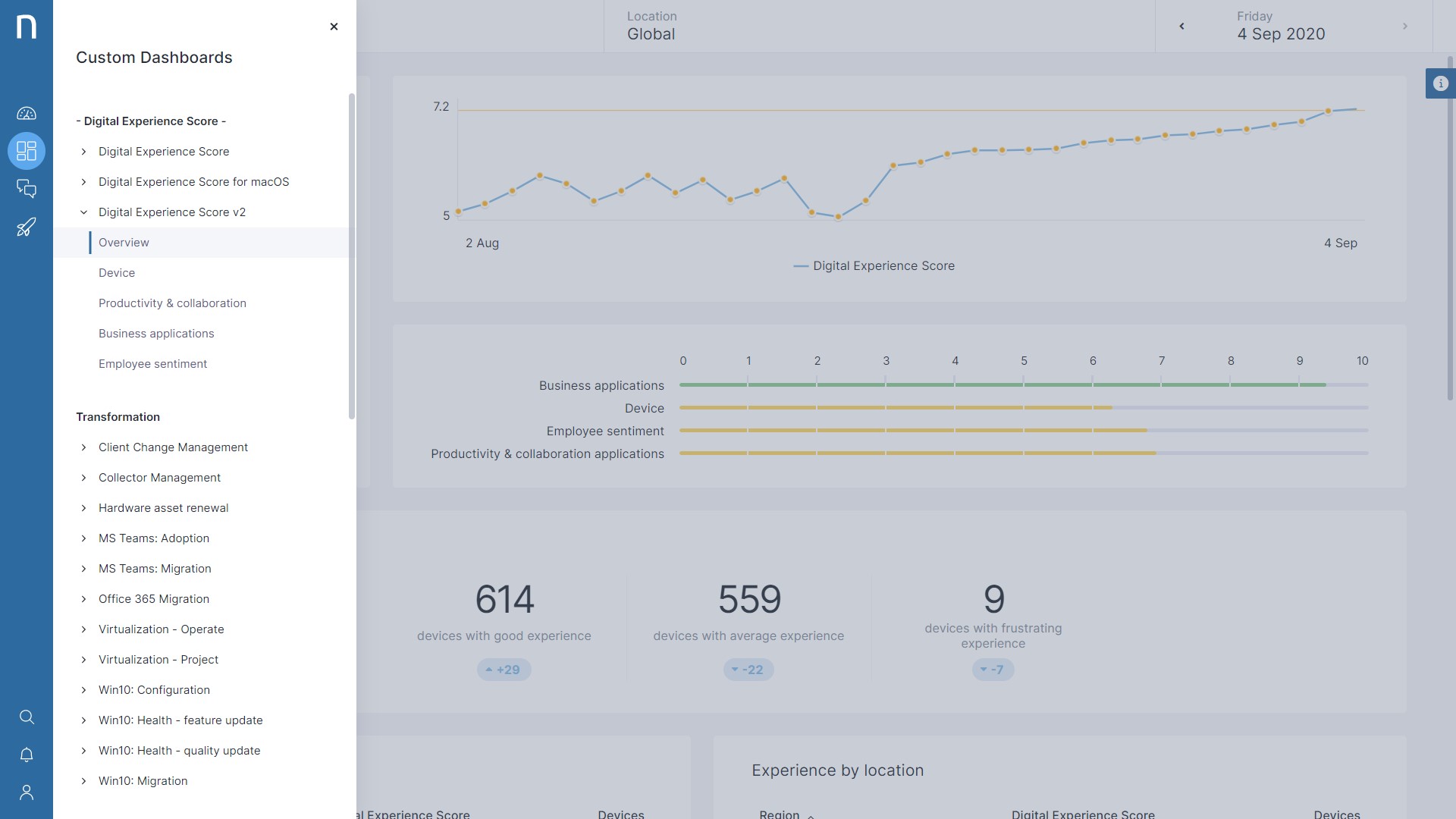
Task: Open user profile icon
Action: click(27, 792)
